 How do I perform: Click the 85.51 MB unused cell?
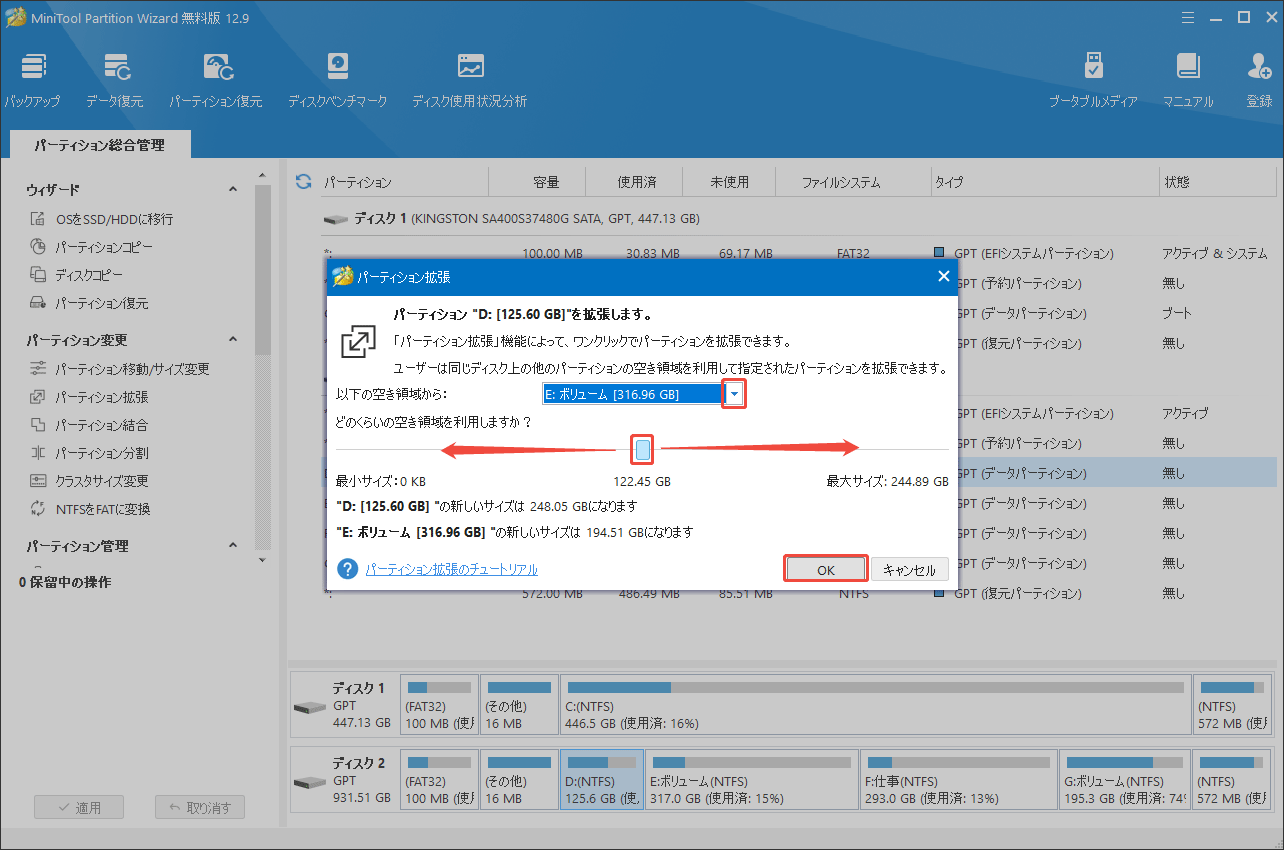[x=748, y=594]
